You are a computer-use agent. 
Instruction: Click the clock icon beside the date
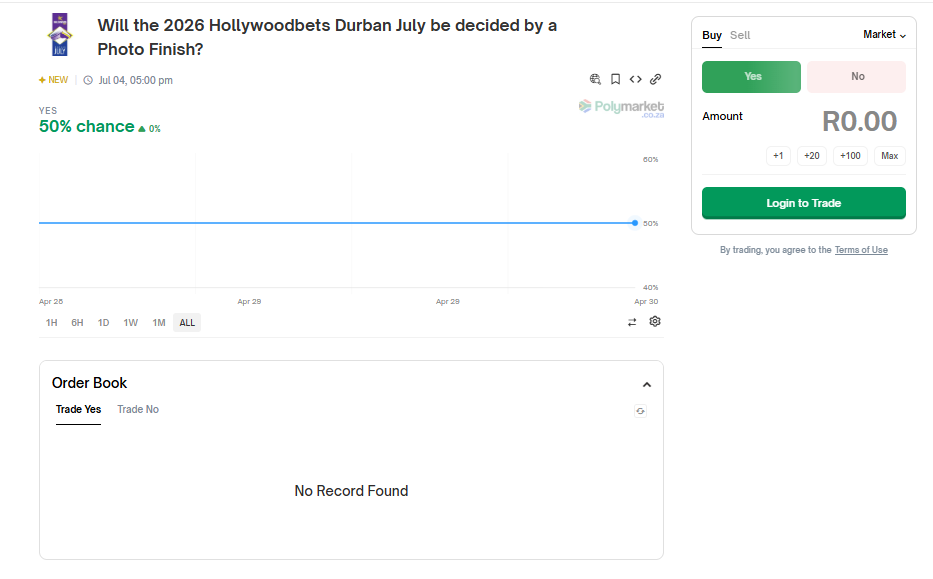pyautogui.click(x=88, y=80)
